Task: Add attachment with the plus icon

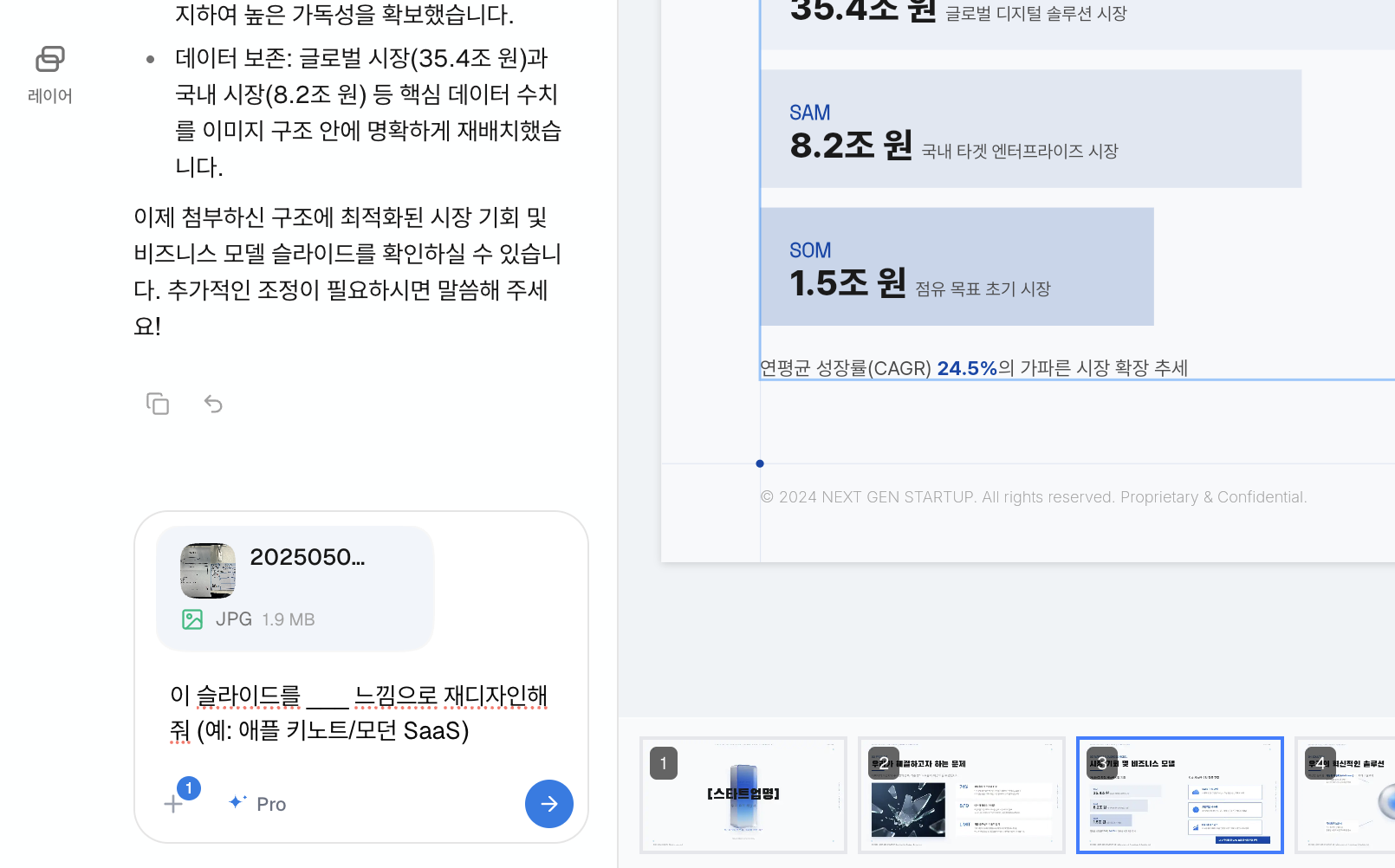Action: (x=173, y=804)
